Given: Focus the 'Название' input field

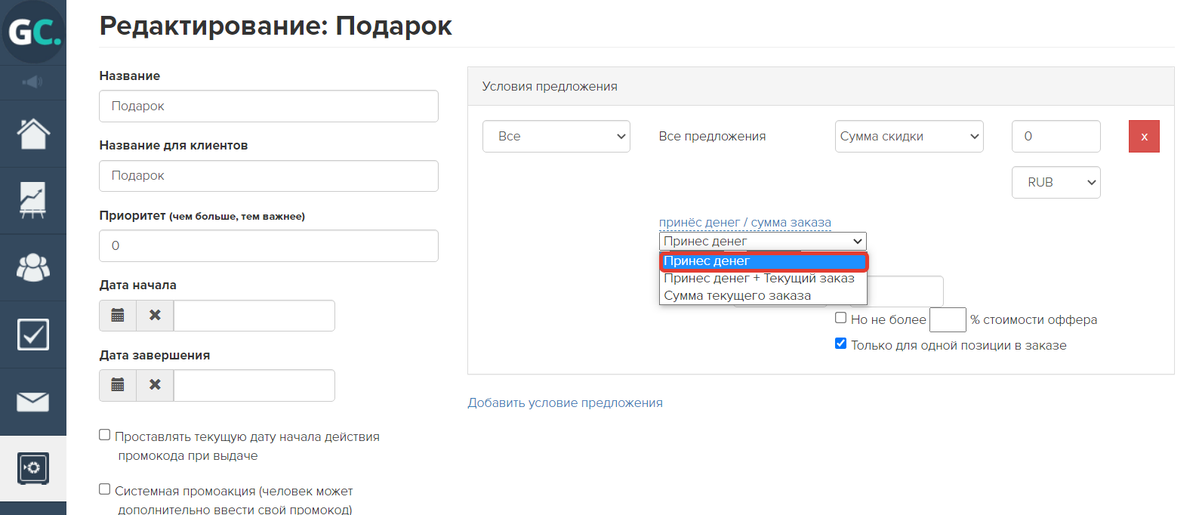Looking at the screenshot, I should pyautogui.click(x=268, y=106).
